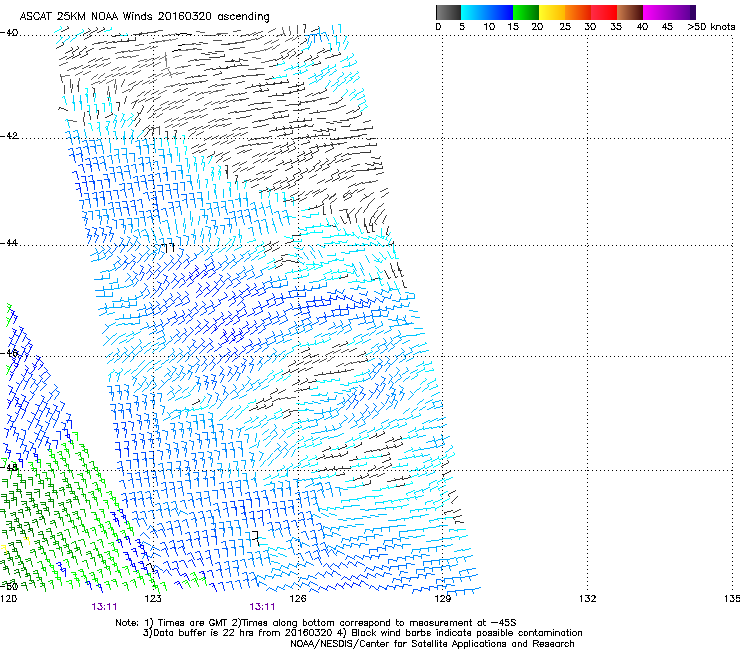Click the first purple '13:11' time near 123
Viewport: 740px width, 650px height.
tap(104, 607)
